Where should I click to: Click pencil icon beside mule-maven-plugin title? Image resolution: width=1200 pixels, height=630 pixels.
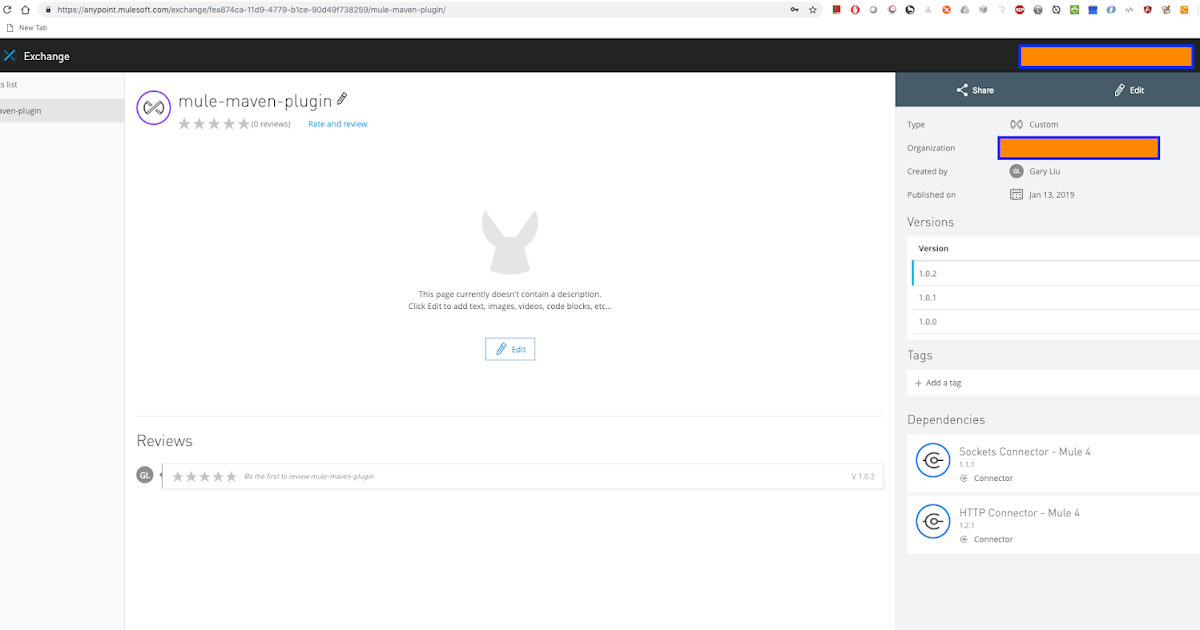tap(342, 99)
